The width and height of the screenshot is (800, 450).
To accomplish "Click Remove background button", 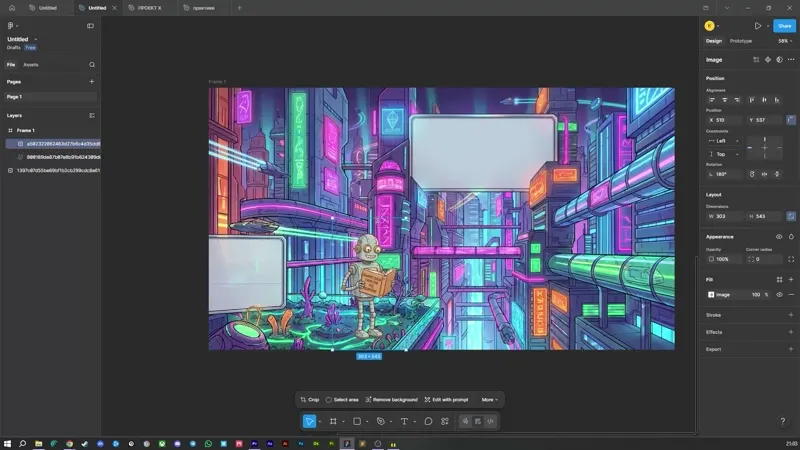I will (391, 399).
